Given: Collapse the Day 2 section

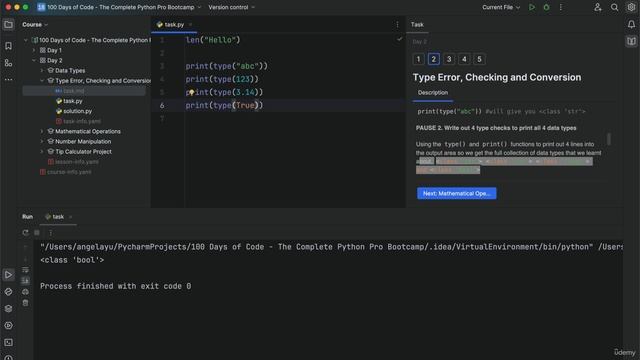Looking at the screenshot, I should (x=34, y=60).
